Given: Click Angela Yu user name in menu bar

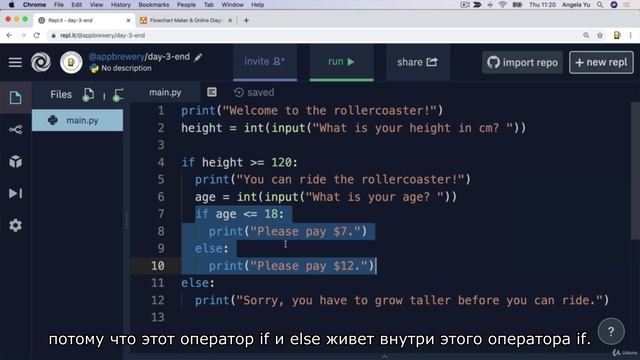Looking at the screenshot, I should point(576,5).
